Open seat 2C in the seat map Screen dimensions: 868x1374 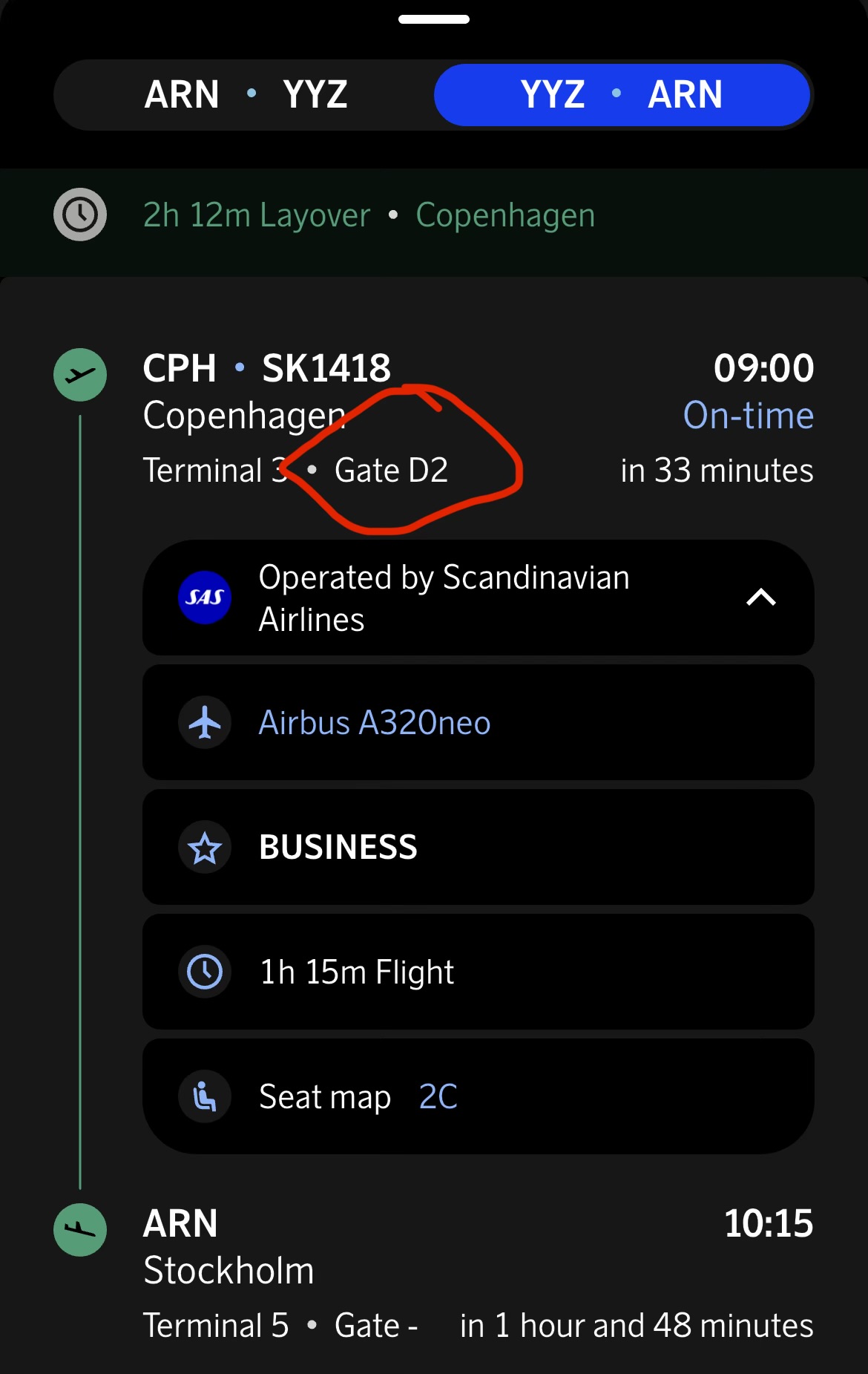click(438, 1096)
